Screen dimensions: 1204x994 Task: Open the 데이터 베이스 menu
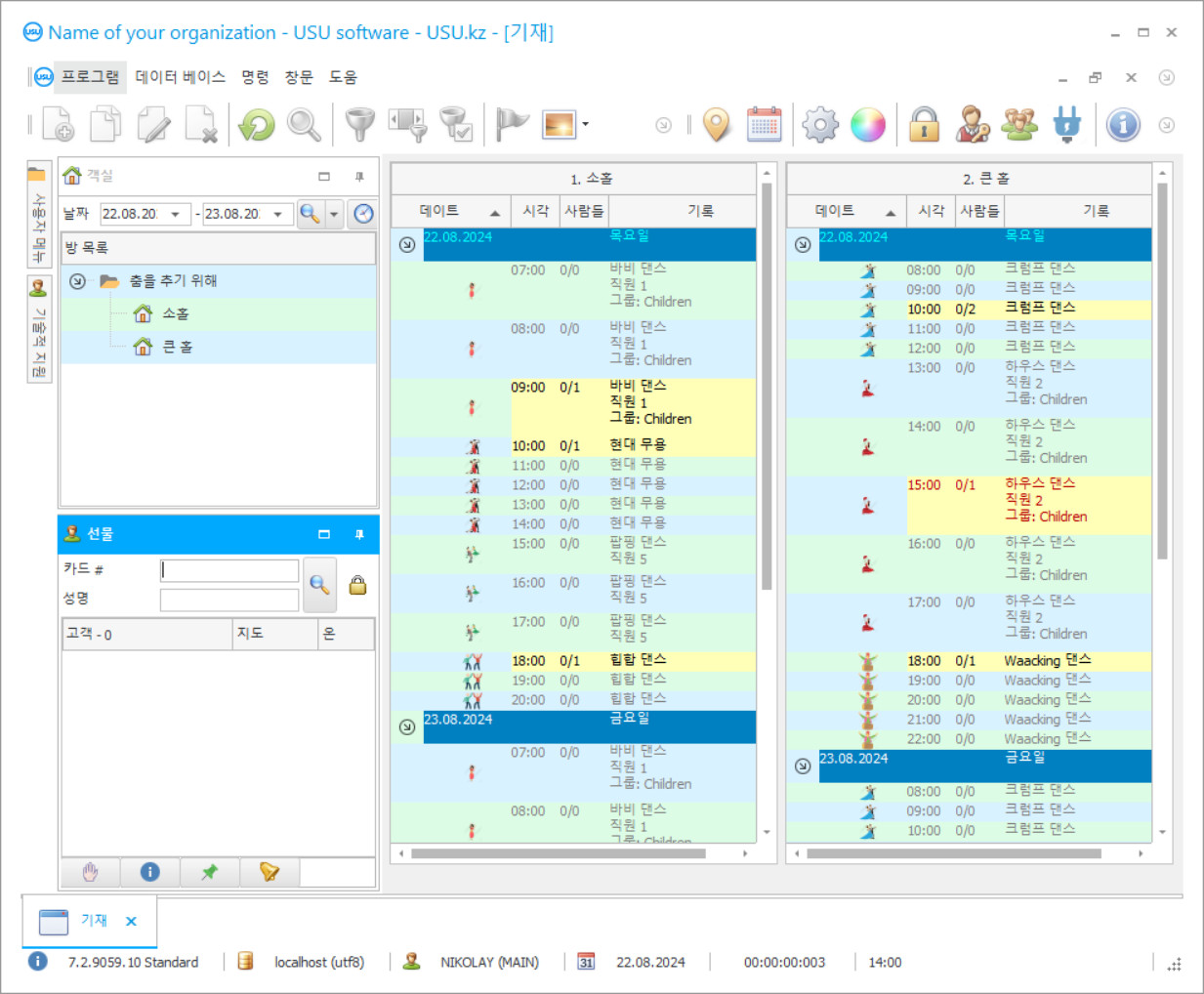(180, 77)
